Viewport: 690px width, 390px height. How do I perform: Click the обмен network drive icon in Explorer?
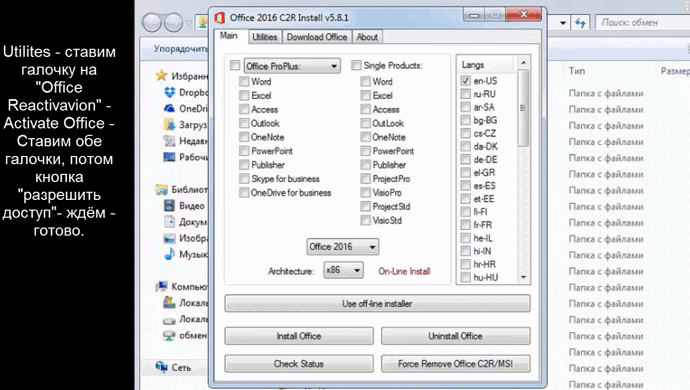(169, 335)
